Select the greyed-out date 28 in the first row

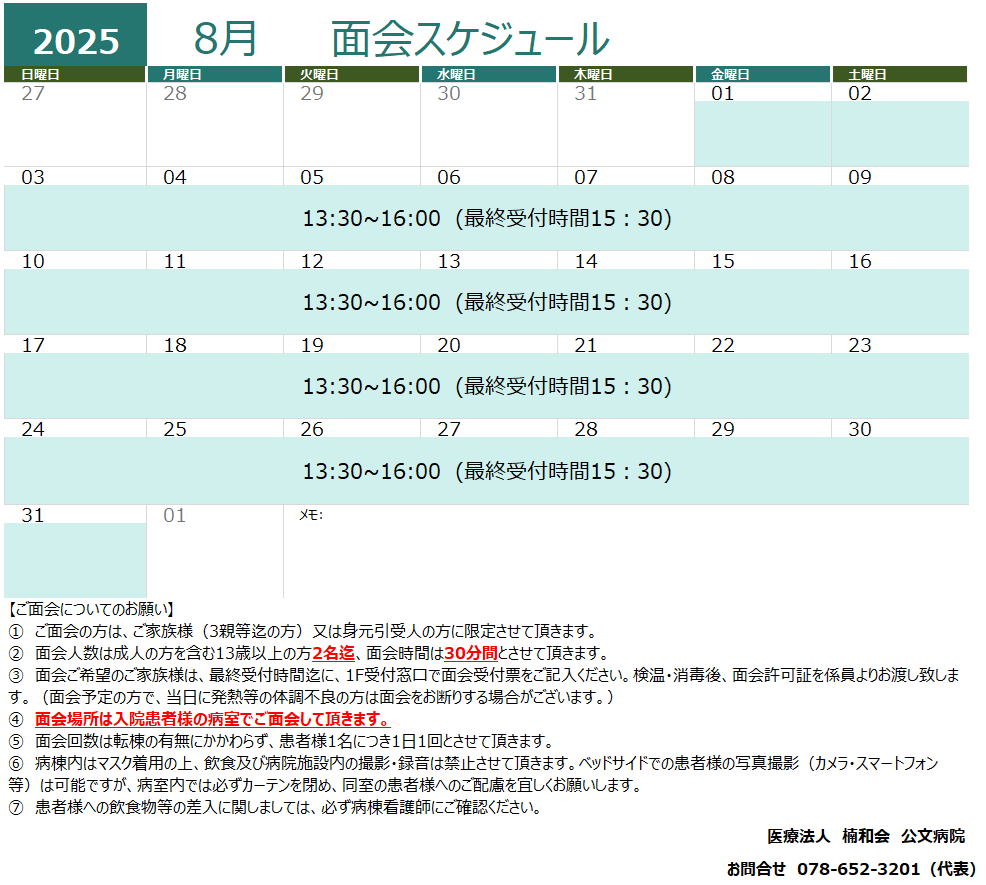pyautogui.click(x=175, y=94)
